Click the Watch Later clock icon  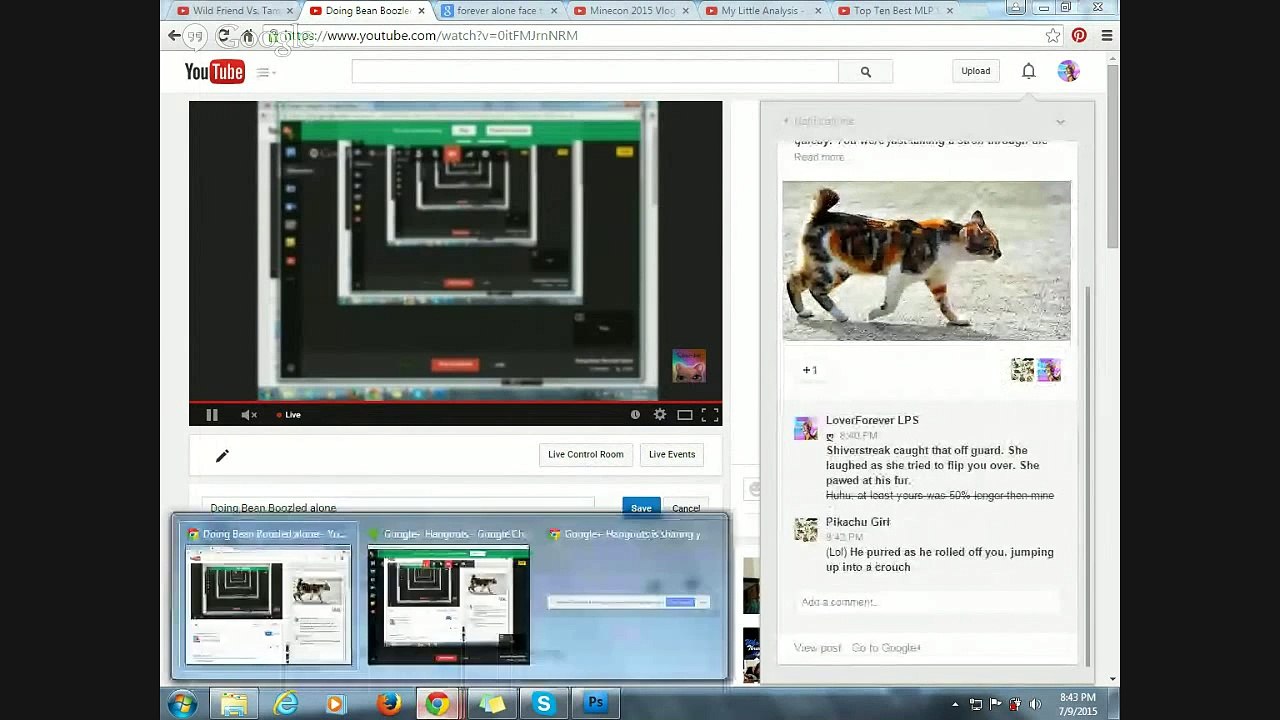[x=635, y=415]
